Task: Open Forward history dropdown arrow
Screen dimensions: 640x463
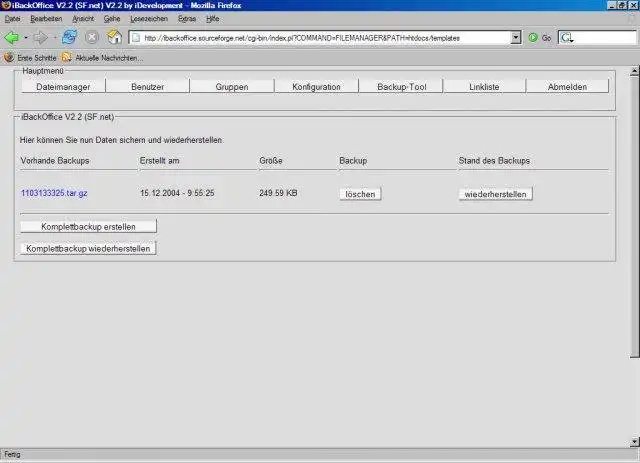Action: 55,38
